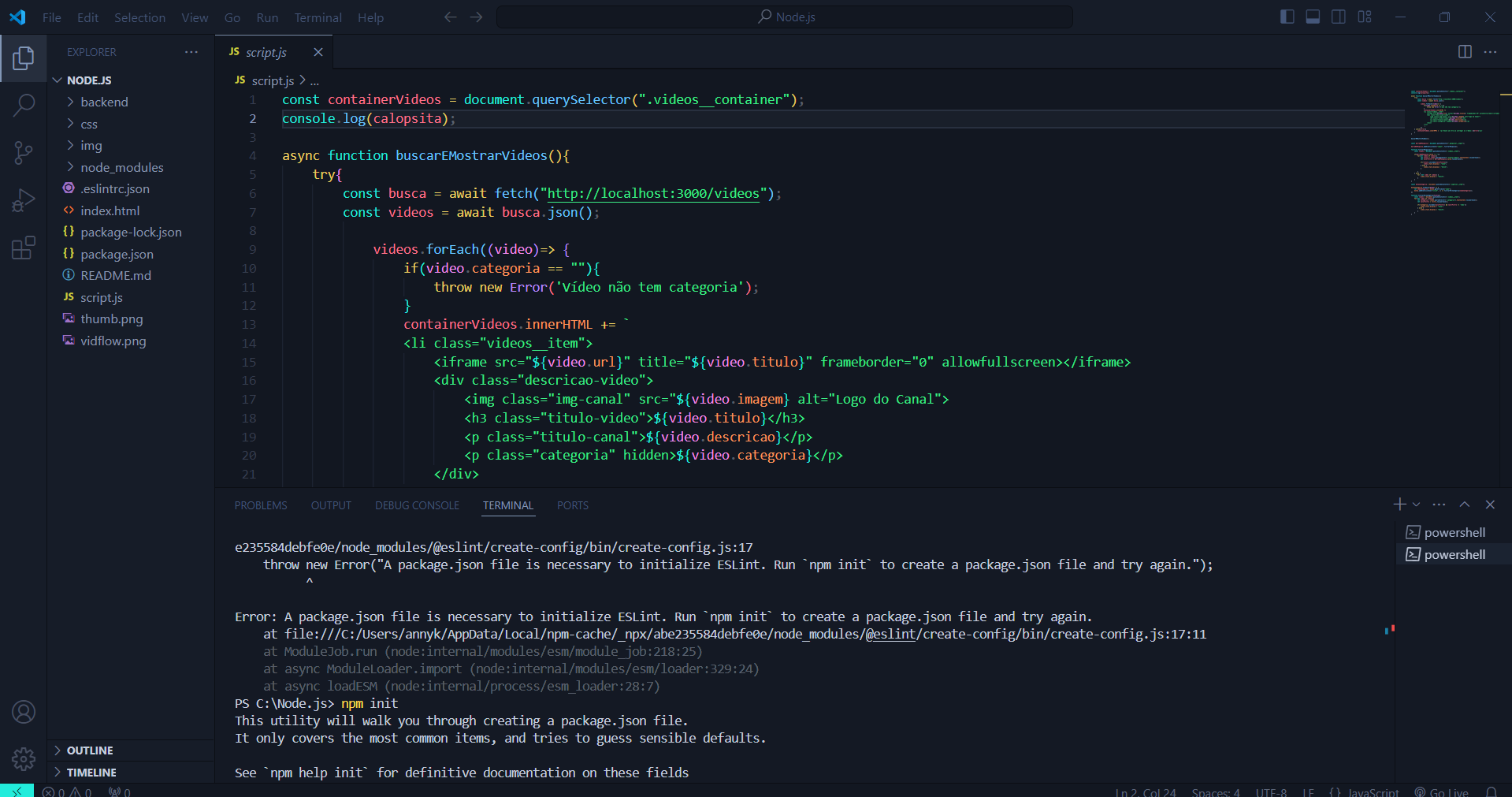Select the second powershell terminal

click(x=1454, y=555)
